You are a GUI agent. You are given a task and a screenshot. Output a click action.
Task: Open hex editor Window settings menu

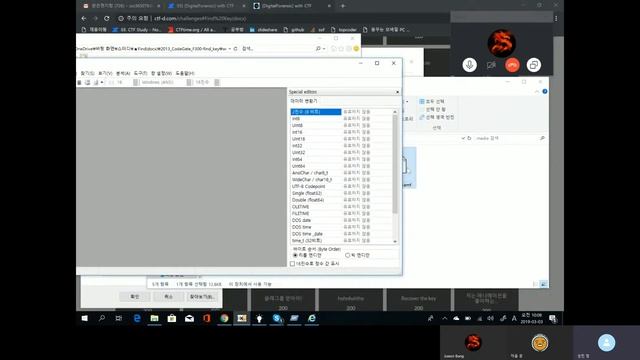coord(161,73)
